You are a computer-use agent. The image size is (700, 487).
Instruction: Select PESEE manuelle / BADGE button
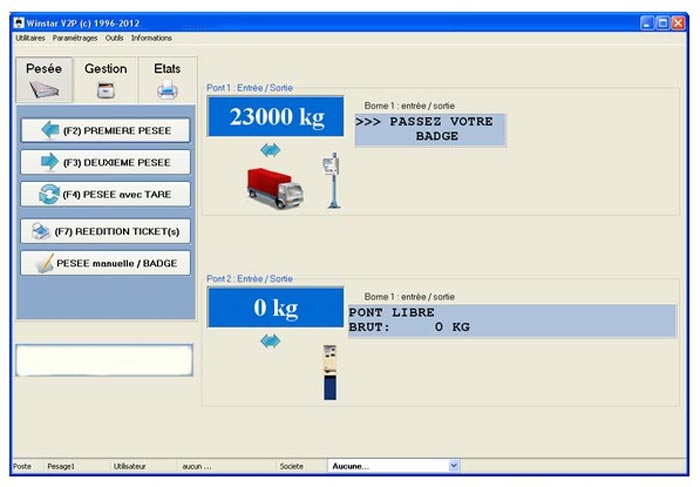pos(105,263)
